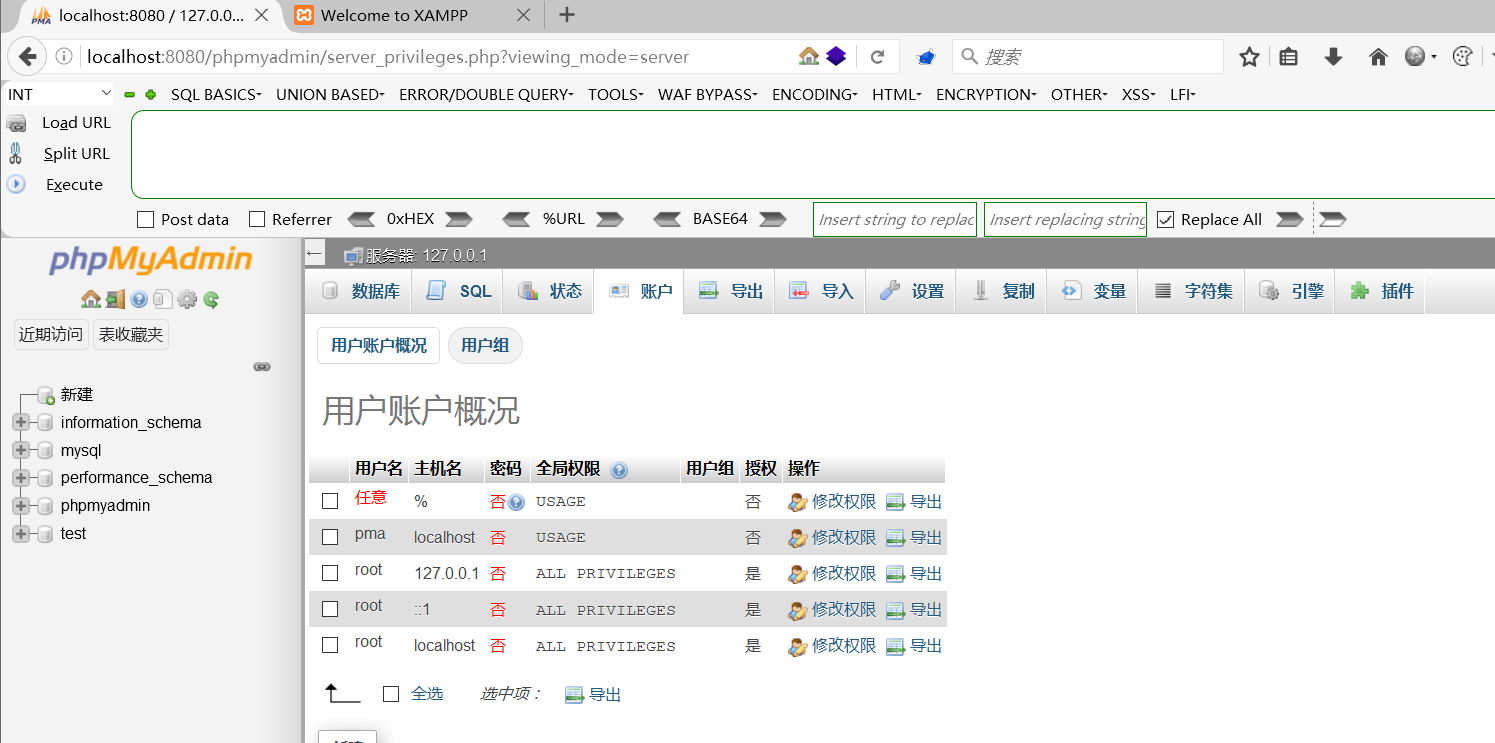Enable the Post data checkbox
Screen dimensions: 1495x743
click(x=145, y=219)
